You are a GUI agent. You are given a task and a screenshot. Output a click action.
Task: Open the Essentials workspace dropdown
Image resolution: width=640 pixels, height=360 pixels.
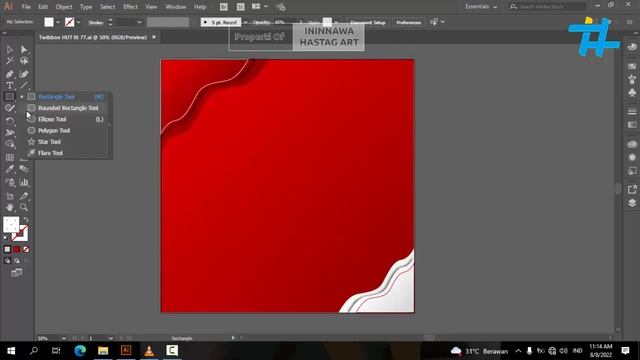481,7
